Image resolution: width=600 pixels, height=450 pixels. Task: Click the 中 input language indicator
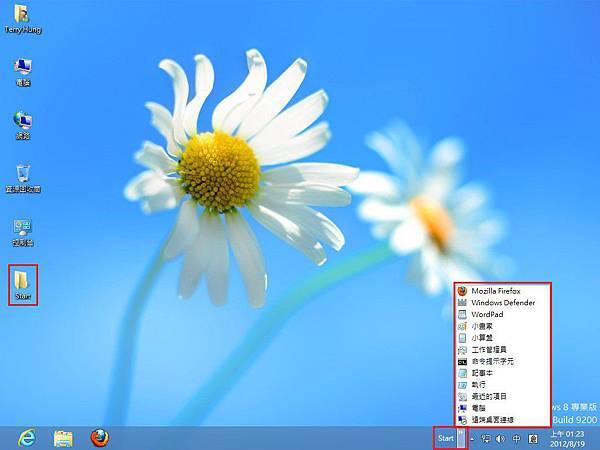(x=516, y=439)
